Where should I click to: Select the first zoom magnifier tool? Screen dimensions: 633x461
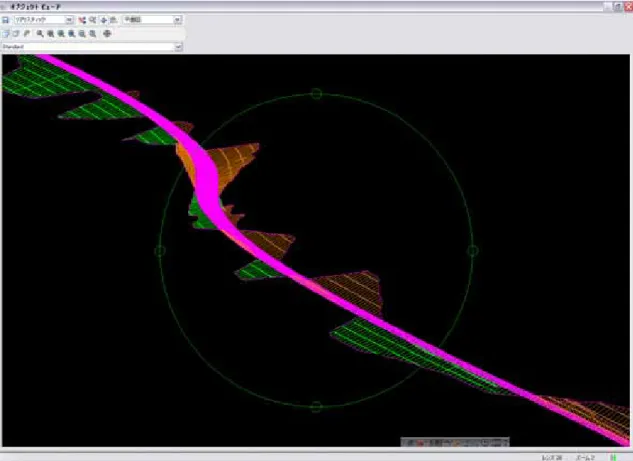click(40, 34)
